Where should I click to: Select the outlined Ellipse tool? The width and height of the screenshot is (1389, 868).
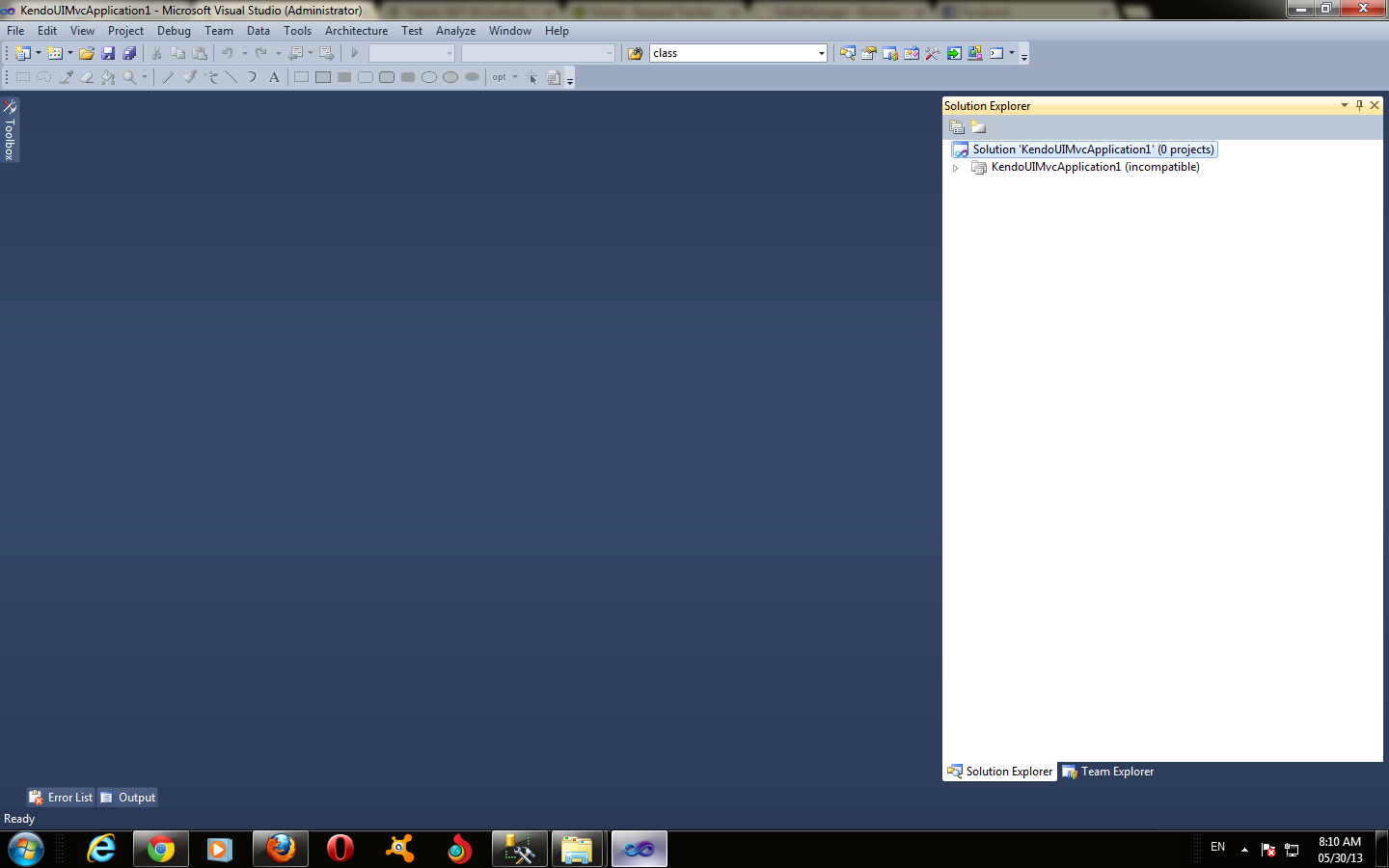(x=429, y=77)
